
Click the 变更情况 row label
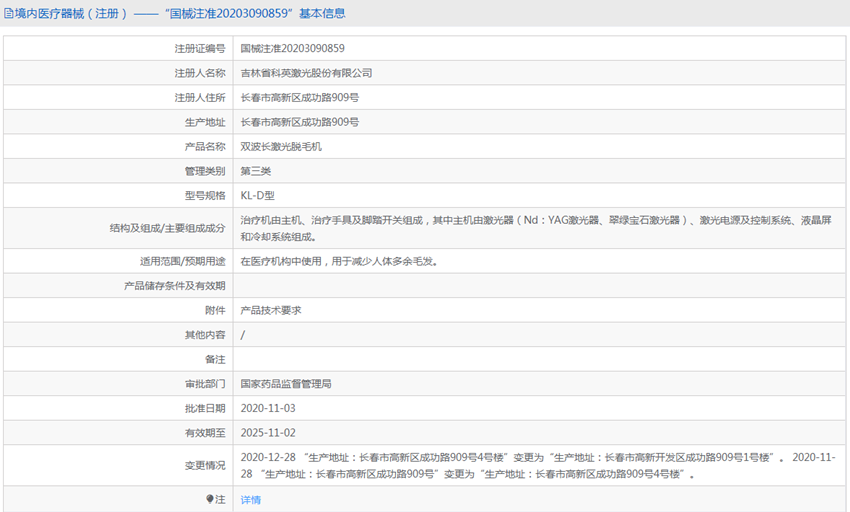coord(204,465)
